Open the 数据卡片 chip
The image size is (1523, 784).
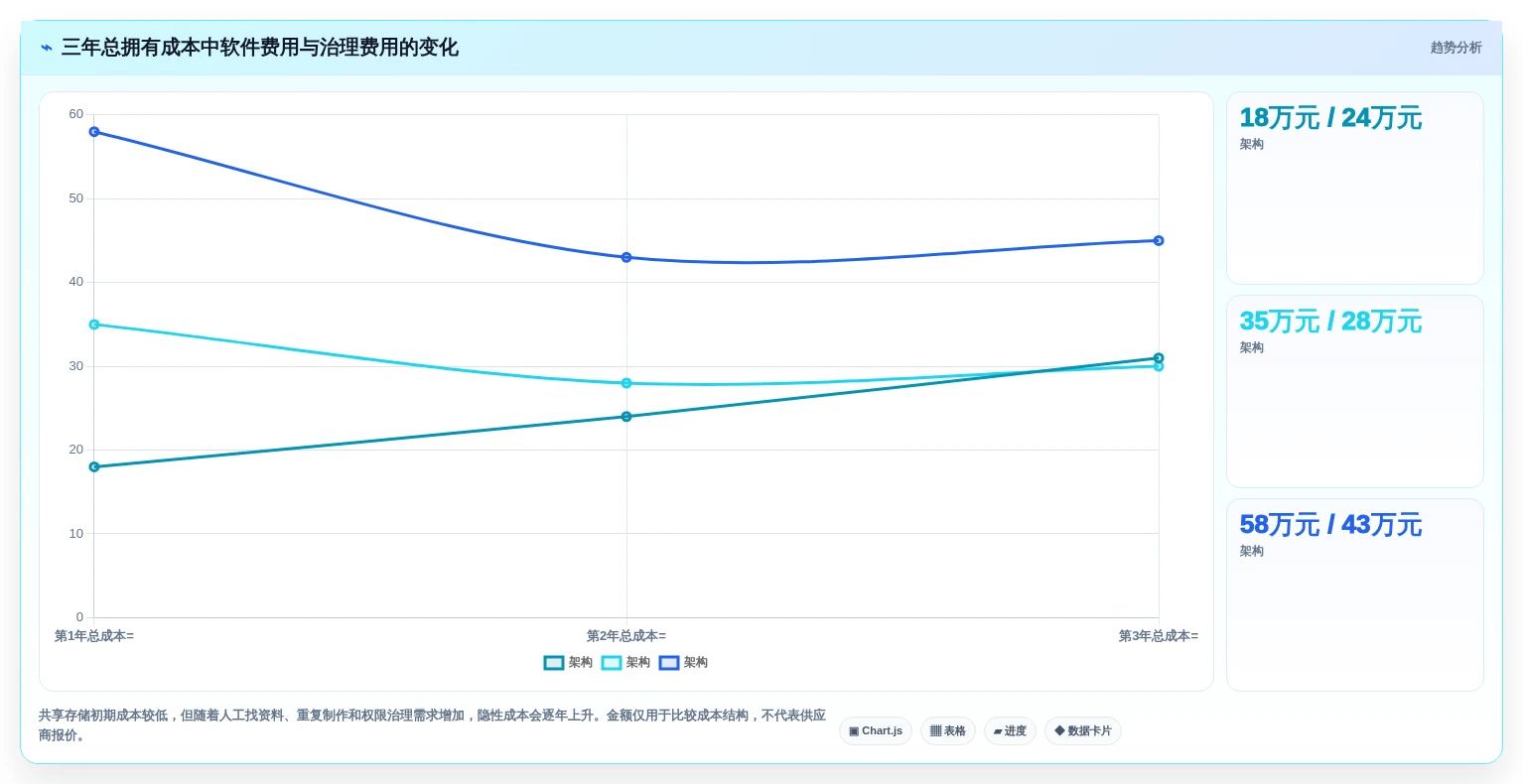[x=1083, y=731]
